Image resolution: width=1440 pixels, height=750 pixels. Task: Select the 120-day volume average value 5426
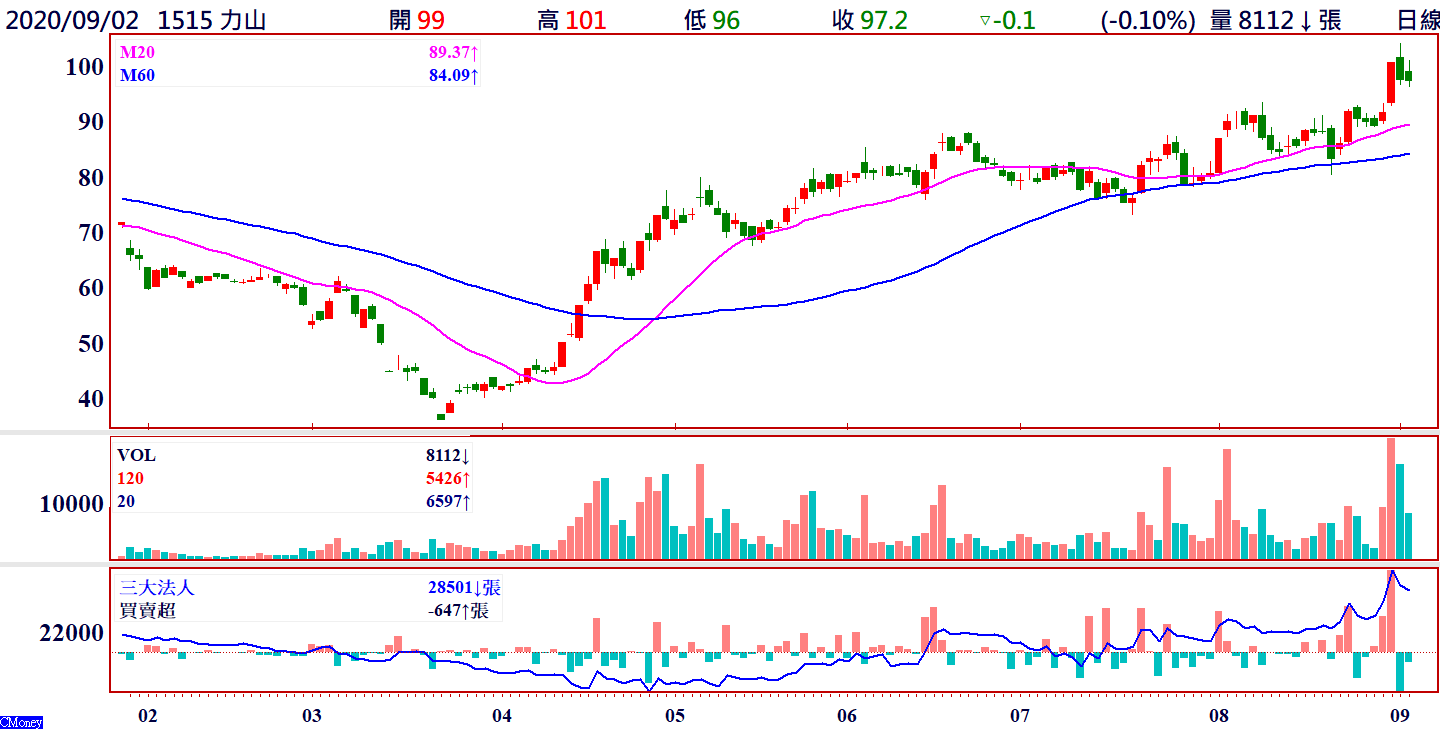pos(447,479)
